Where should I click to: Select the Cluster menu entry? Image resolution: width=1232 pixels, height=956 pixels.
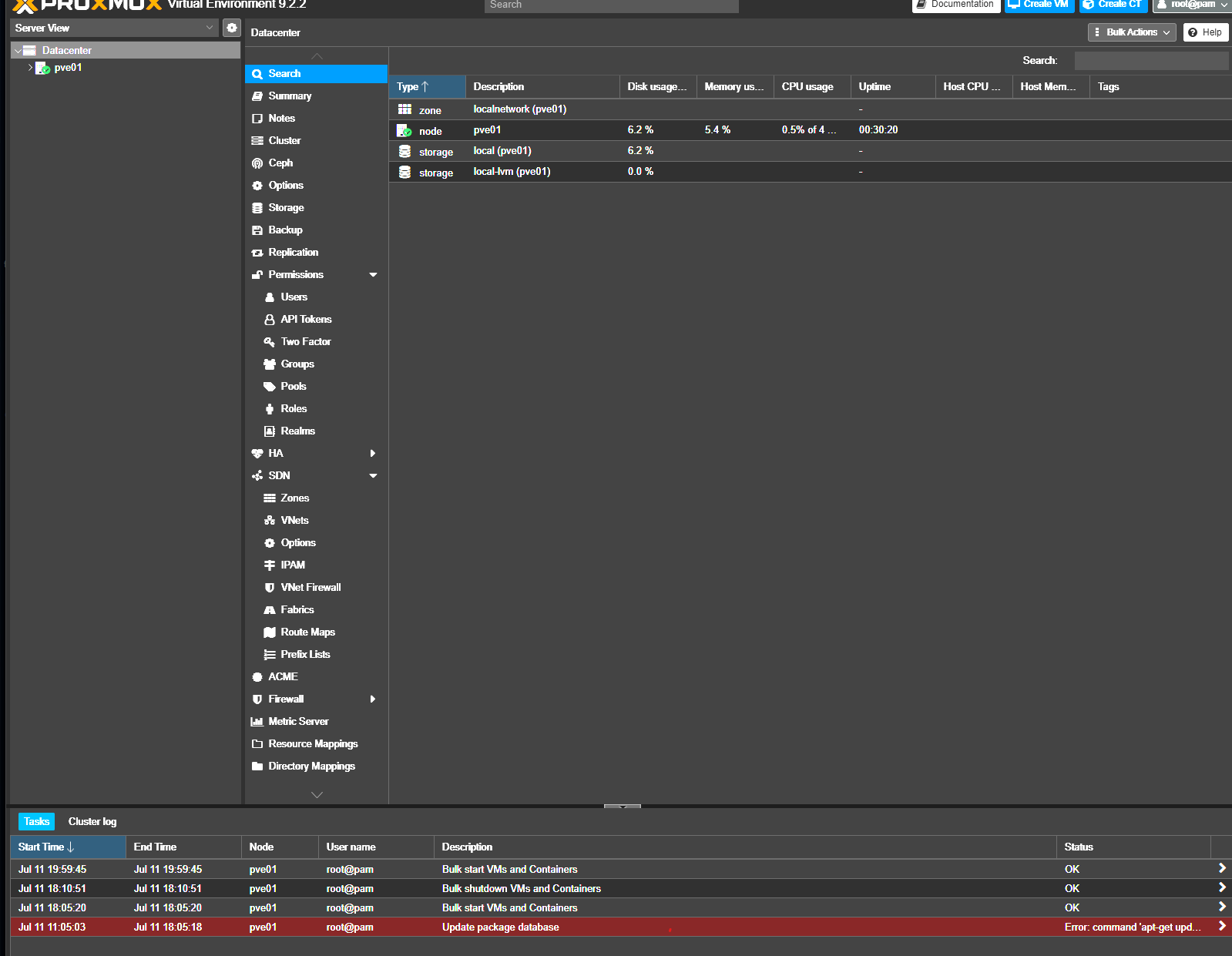click(316, 140)
